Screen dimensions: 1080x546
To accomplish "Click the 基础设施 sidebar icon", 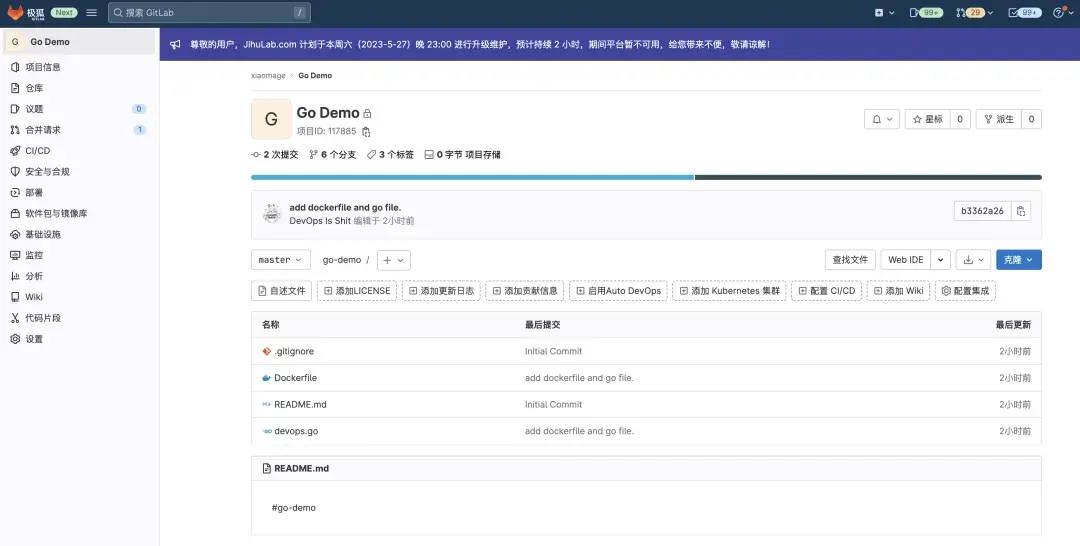I will (15, 234).
